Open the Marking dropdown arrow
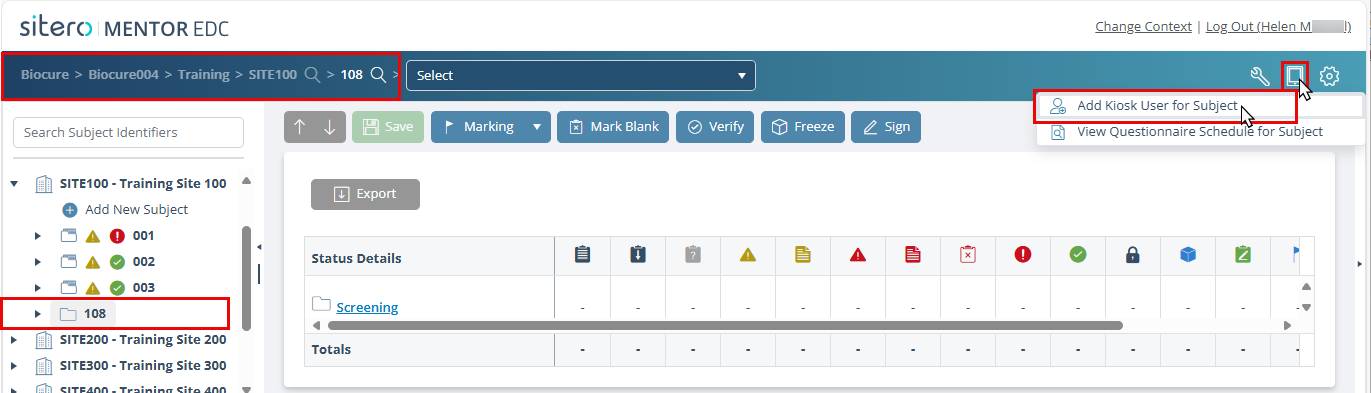Image resolution: width=1371 pixels, height=393 pixels. [x=537, y=127]
